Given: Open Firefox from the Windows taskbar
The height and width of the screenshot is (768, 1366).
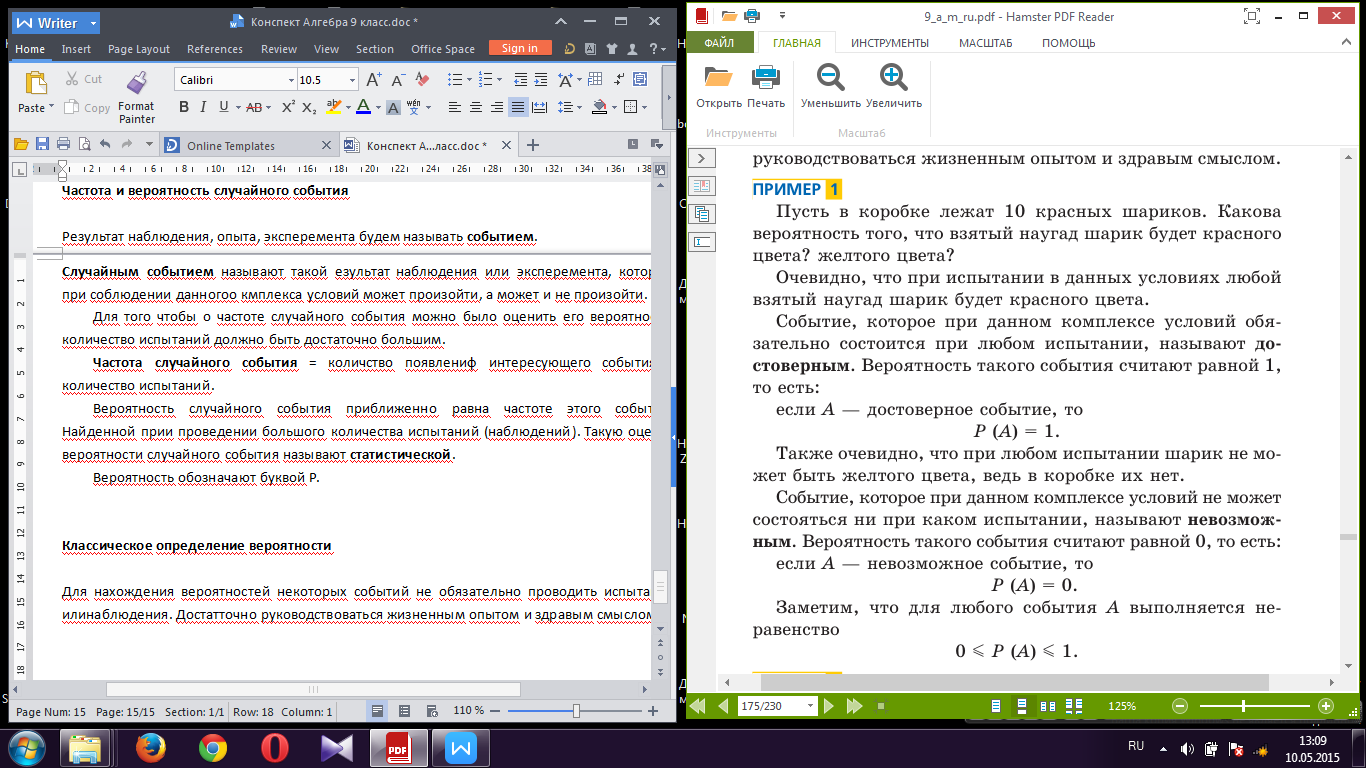Looking at the screenshot, I should point(153,748).
